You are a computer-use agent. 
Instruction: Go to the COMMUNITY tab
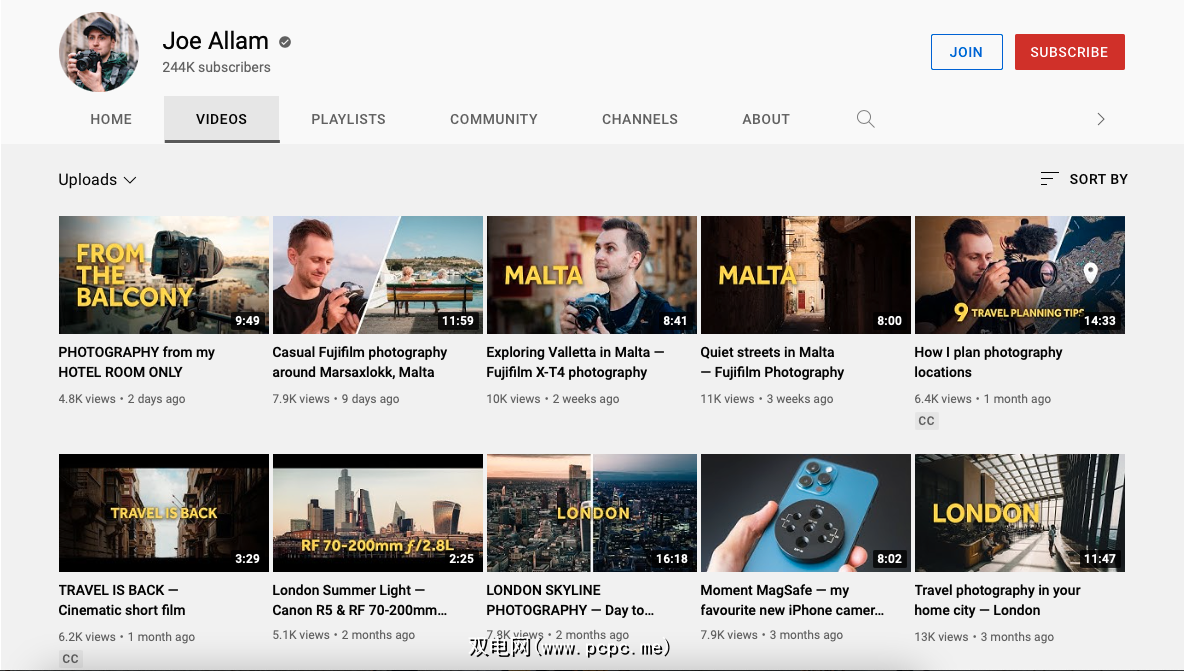[x=494, y=119]
